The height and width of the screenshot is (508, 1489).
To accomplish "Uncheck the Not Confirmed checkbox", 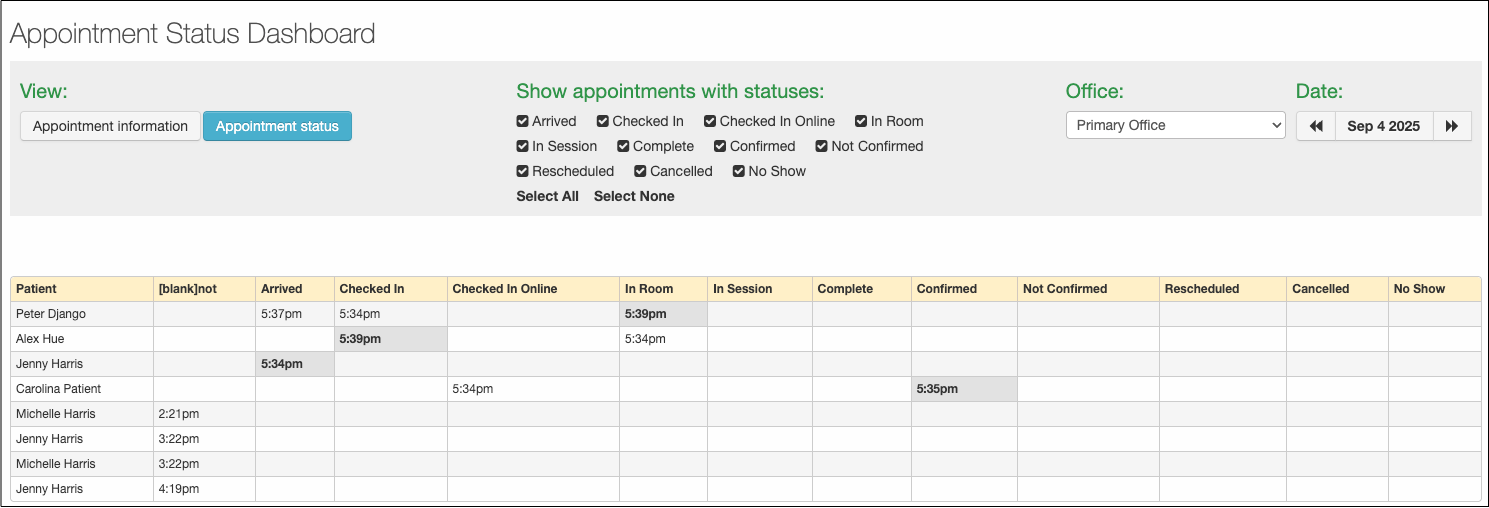I will 822,147.
